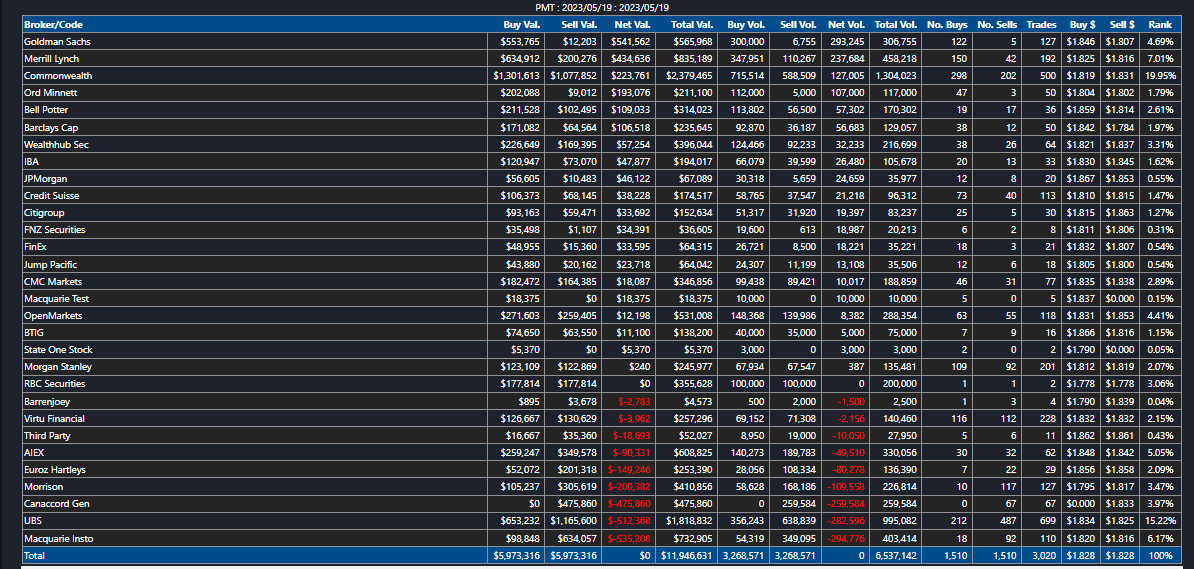Click the FinEx broker name
This screenshot has width=1194, height=569.
click(x=37, y=247)
